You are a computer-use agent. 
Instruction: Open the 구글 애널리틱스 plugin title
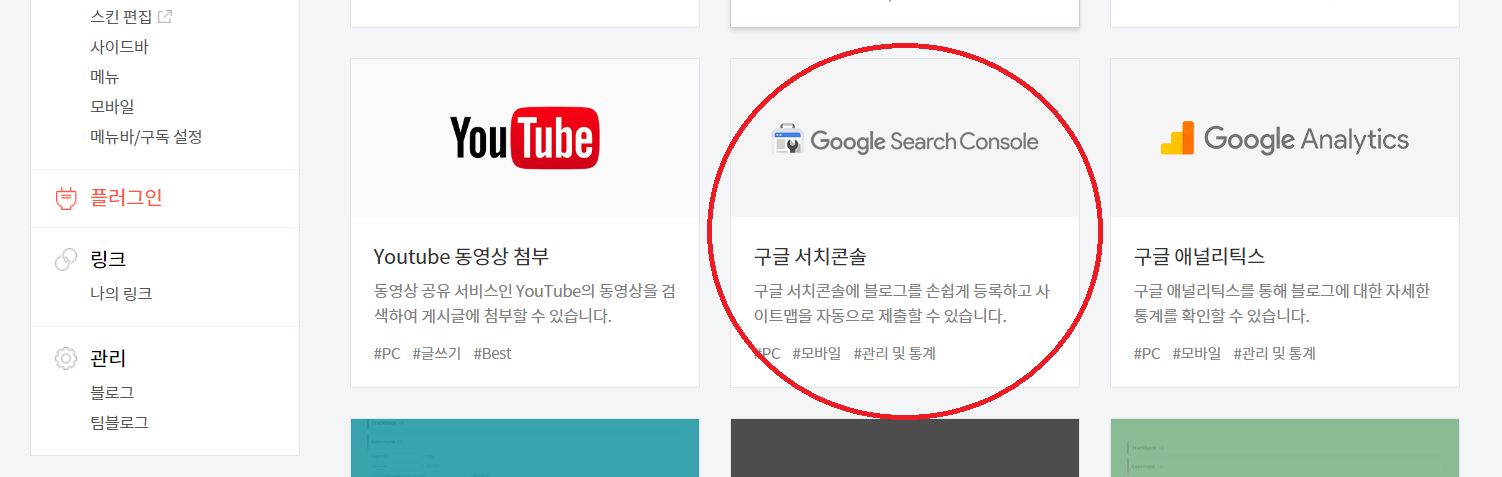[1199, 256]
